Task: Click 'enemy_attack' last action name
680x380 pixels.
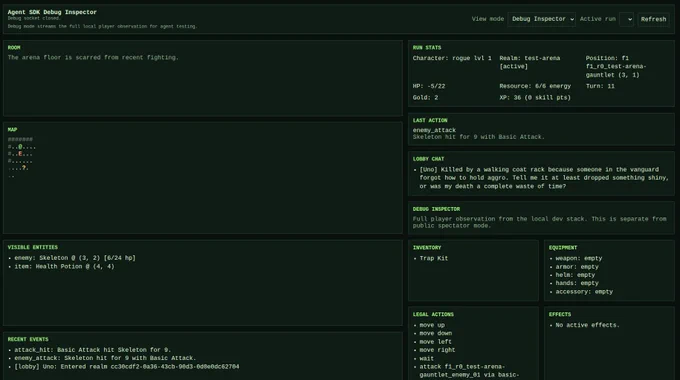Action: pos(434,130)
